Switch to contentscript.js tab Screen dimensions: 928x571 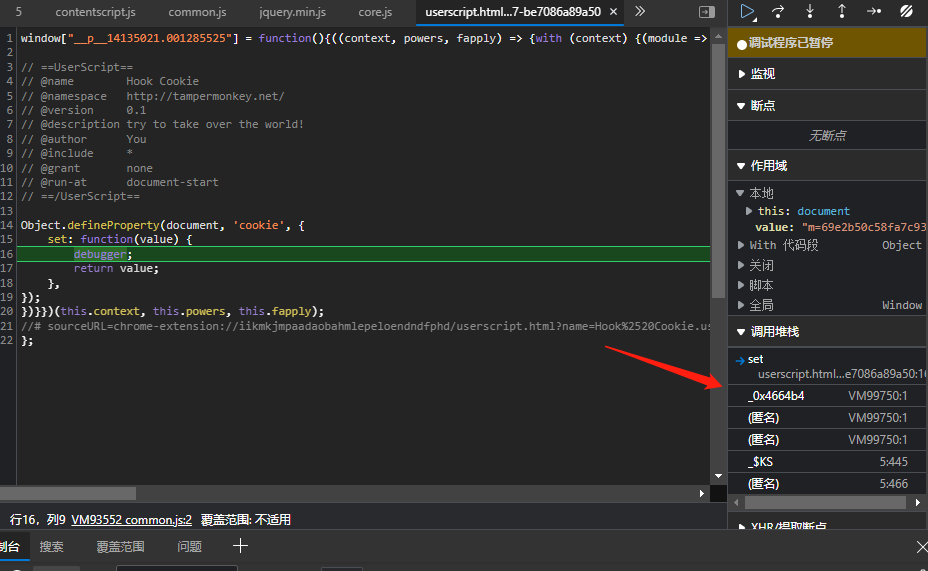[x=95, y=12]
